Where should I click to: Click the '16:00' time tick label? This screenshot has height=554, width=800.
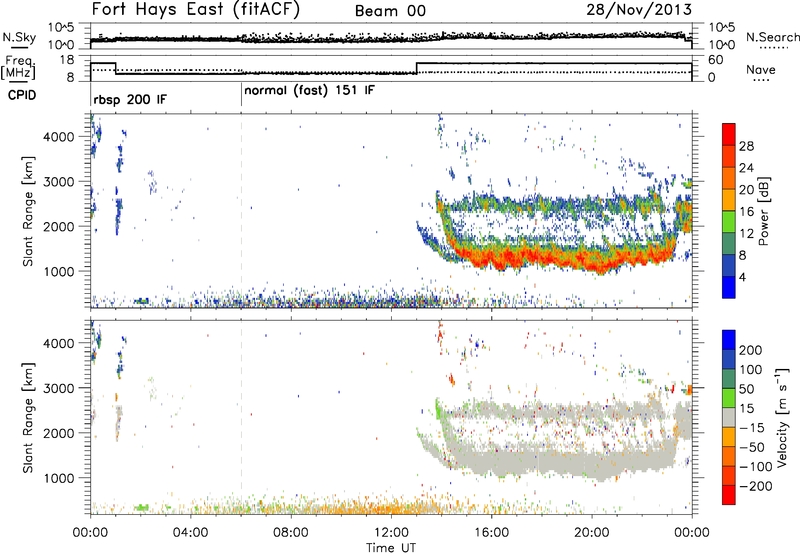coord(491,533)
